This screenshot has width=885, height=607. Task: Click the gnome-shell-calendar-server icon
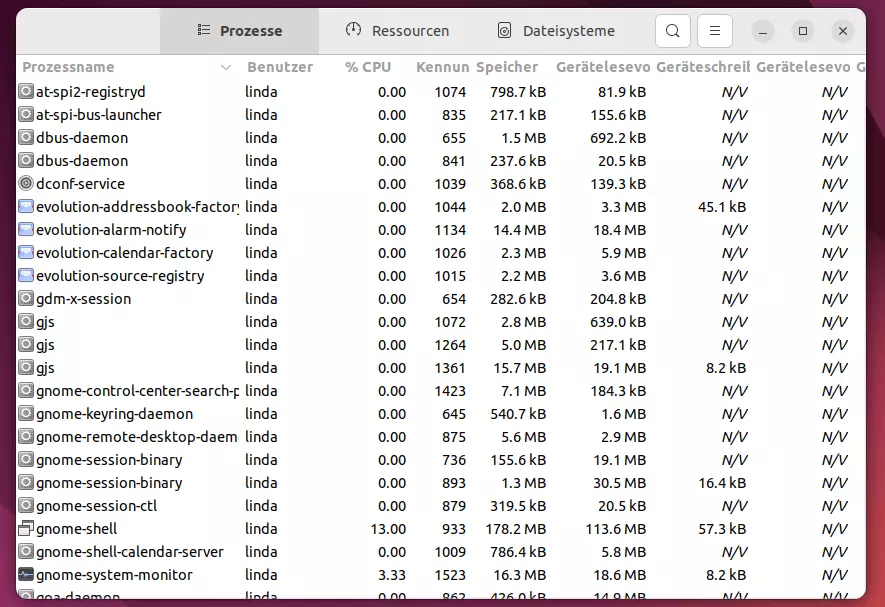point(26,552)
